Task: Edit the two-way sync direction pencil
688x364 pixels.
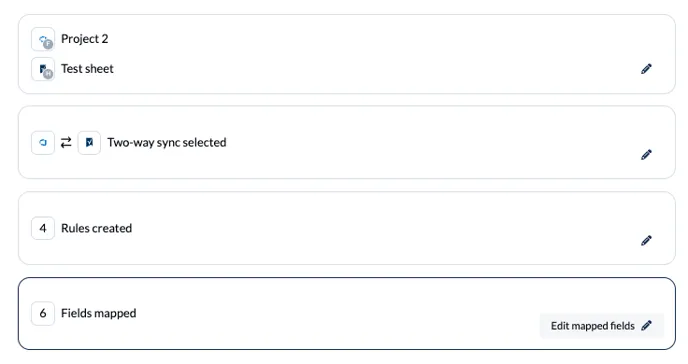Action: coord(646,154)
